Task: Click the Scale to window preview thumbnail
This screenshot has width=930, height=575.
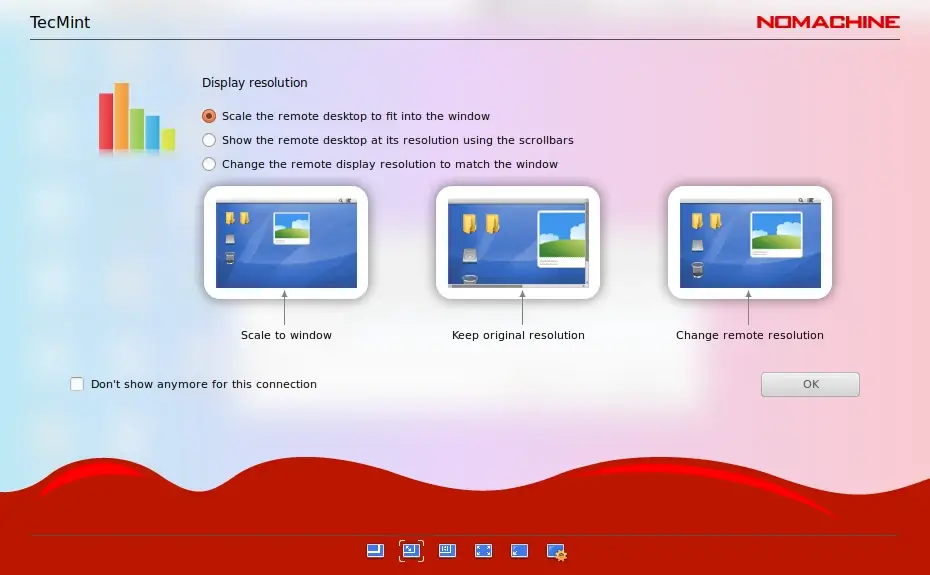Action: tap(286, 243)
